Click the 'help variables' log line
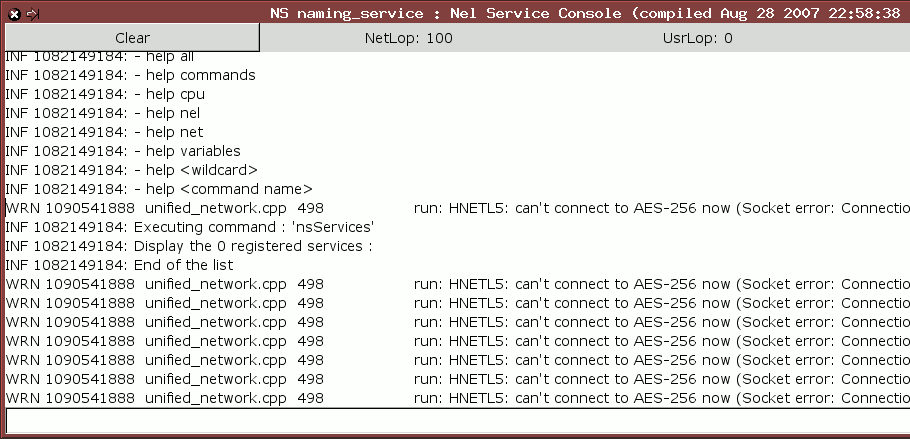 tap(123, 151)
